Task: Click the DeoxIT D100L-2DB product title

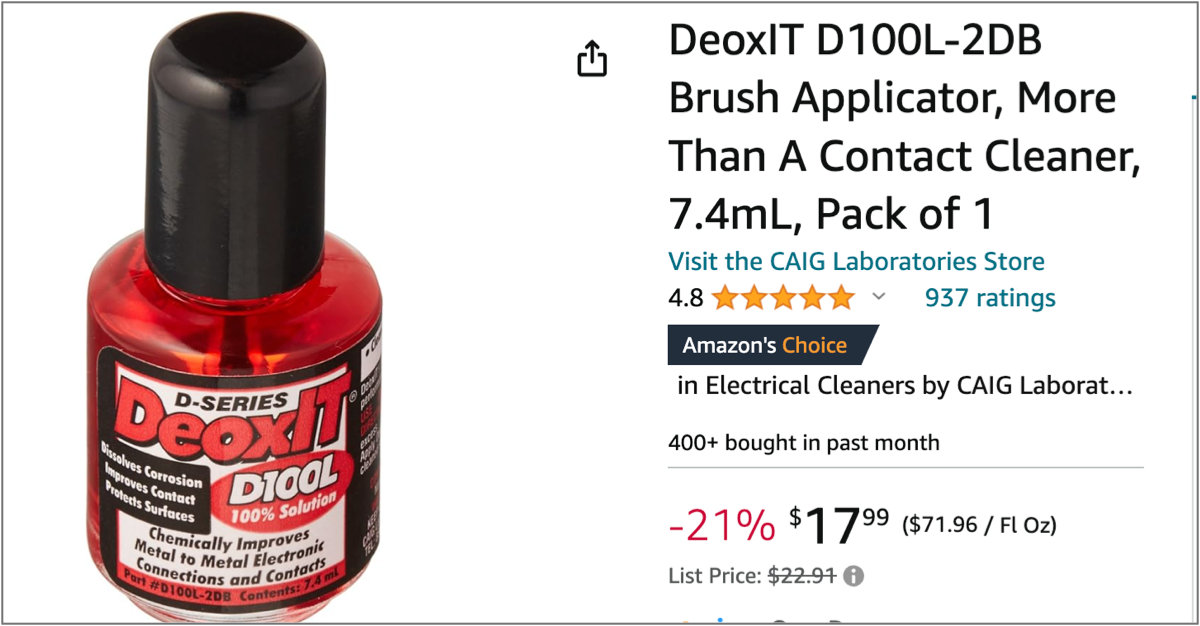Action: tap(905, 127)
